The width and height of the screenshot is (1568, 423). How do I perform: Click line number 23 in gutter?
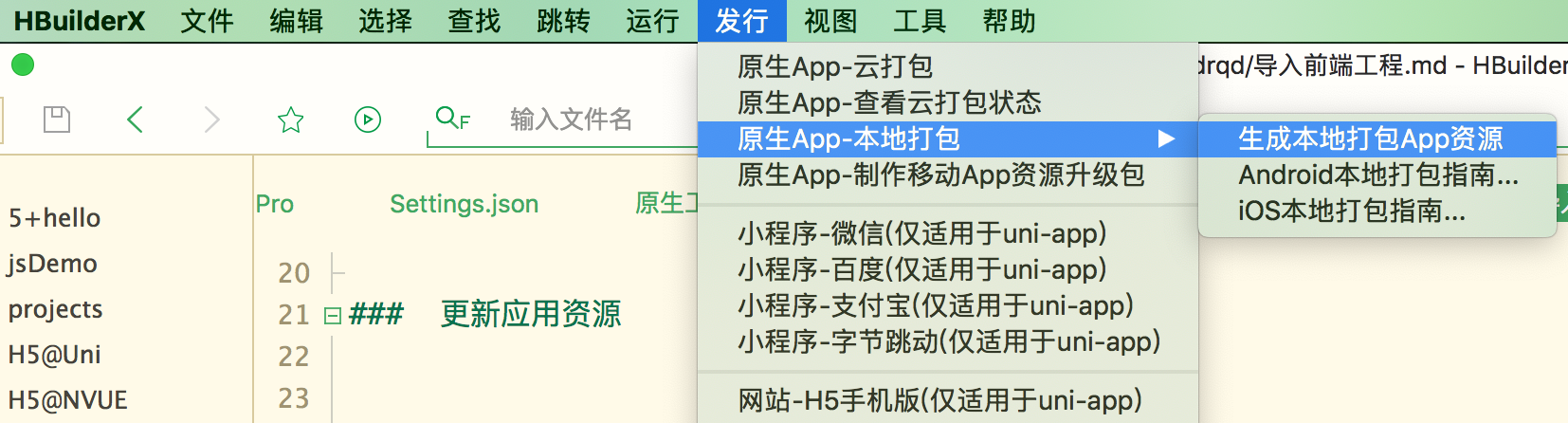294,398
